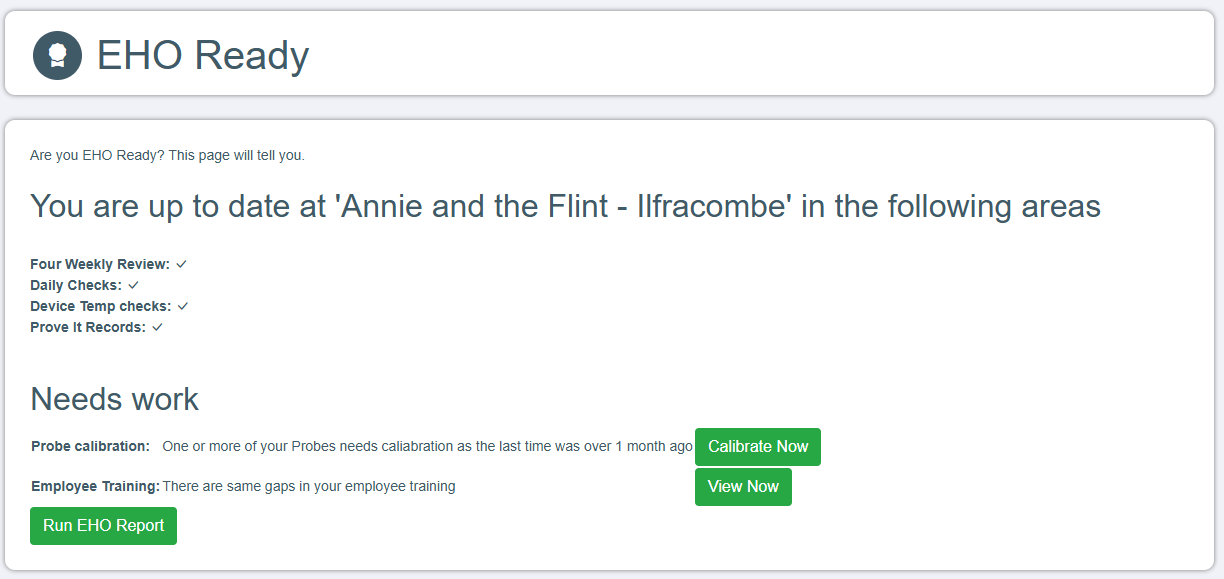Select the Probe calibration label

coord(90,446)
